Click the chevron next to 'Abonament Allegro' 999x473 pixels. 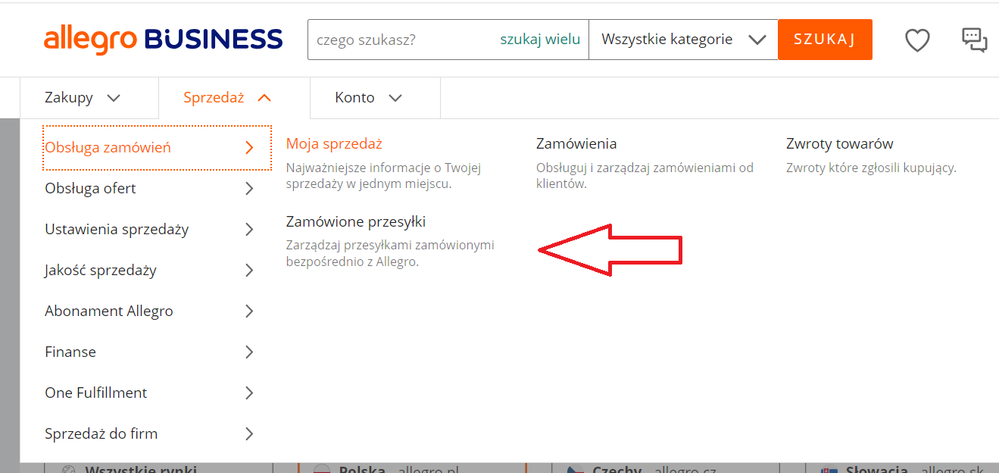pos(249,311)
